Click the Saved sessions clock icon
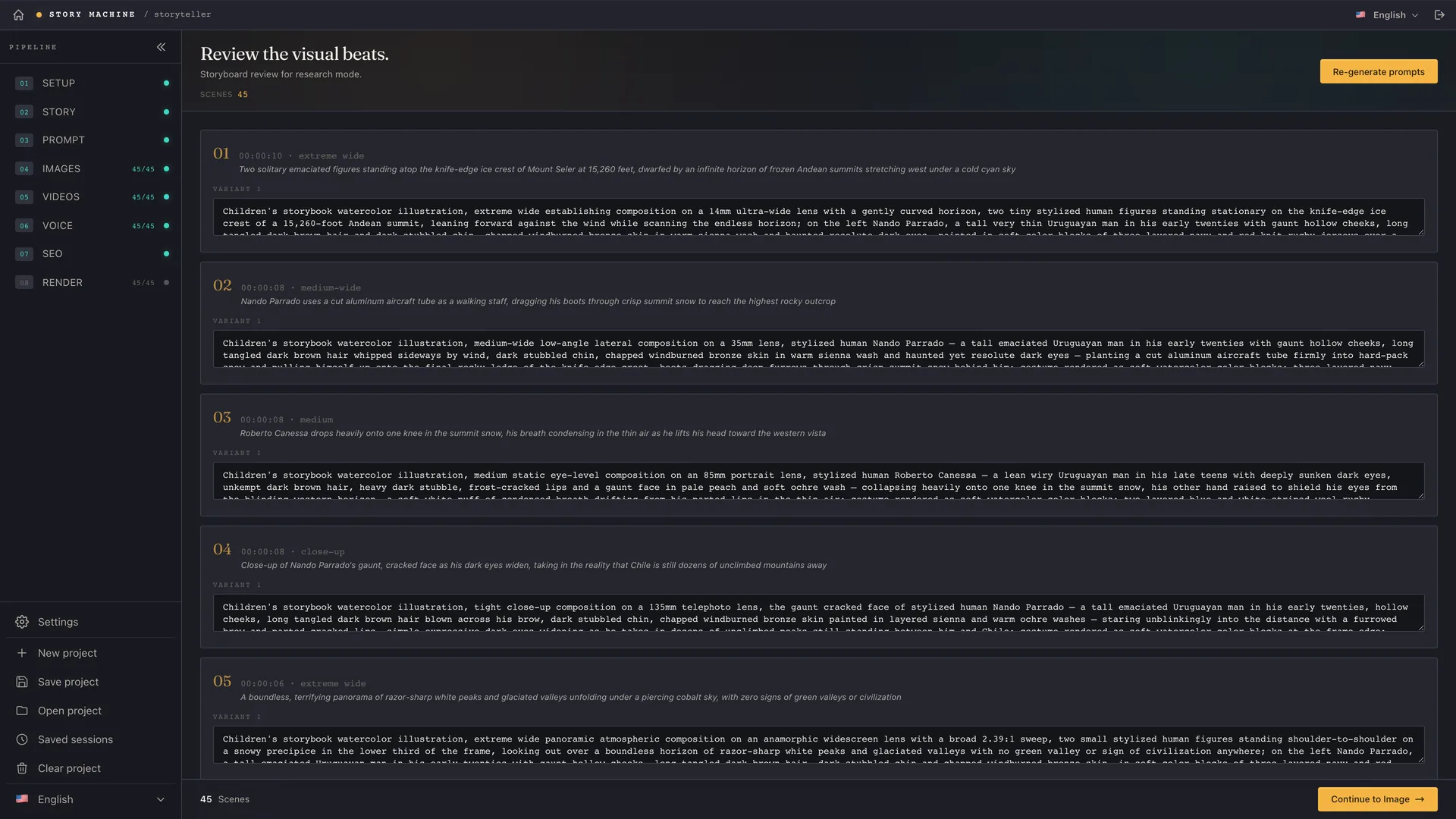This screenshot has width=1456, height=819. click(x=22, y=739)
